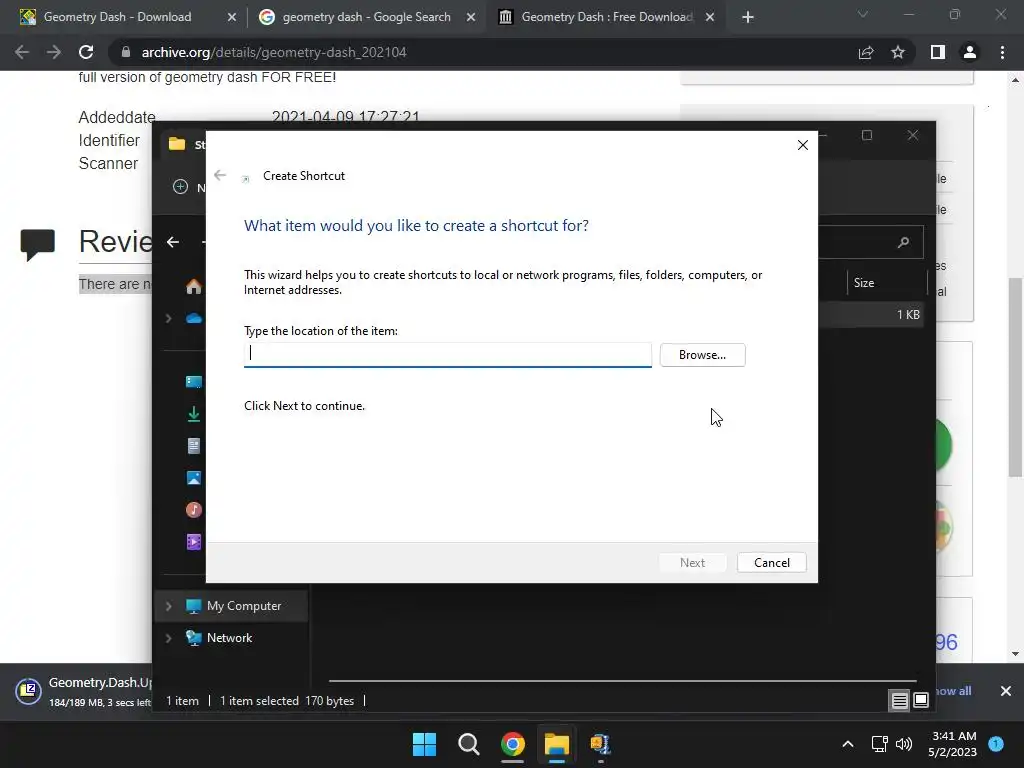The width and height of the screenshot is (1024, 768).
Task: Open a new Chrome tab
Action: pos(748,18)
